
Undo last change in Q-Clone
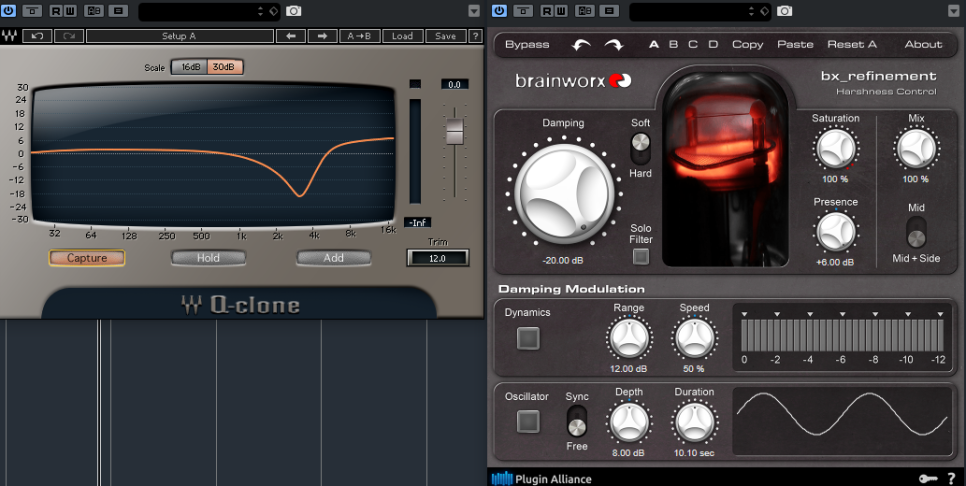point(37,36)
